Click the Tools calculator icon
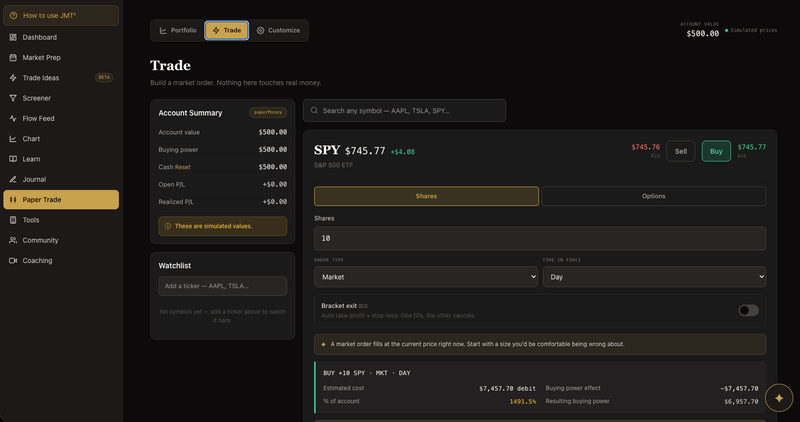This screenshot has height=422, width=800. coord(13,220)
